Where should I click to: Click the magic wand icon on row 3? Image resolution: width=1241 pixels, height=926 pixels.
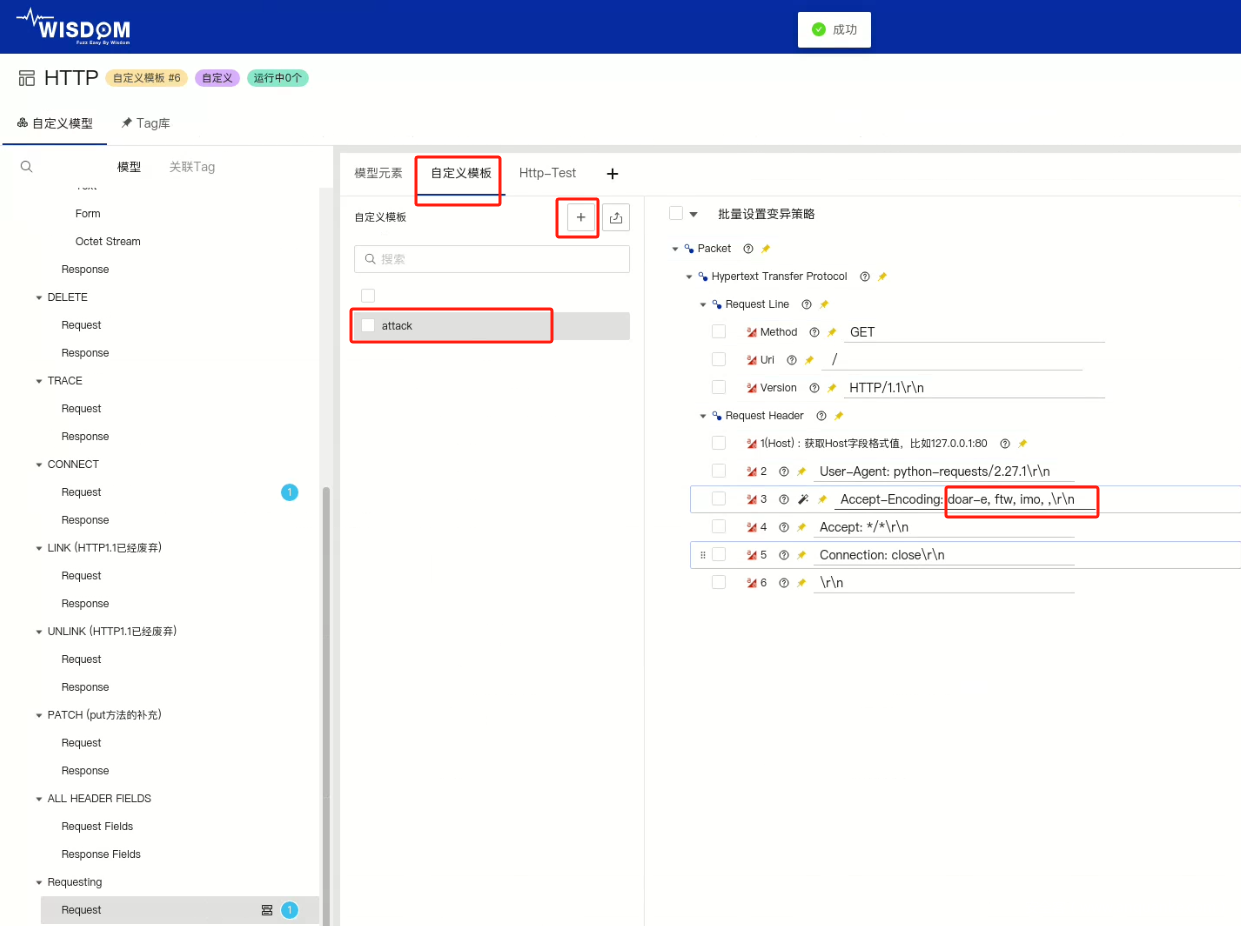(x=803, y=499)
